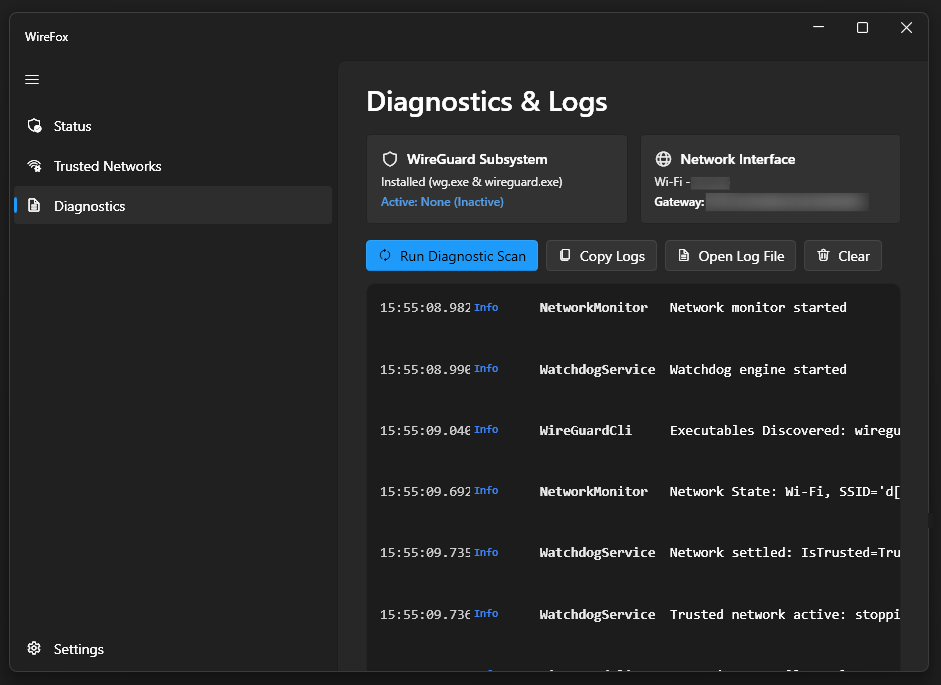Screen dimensions: 941x685
Task: Click the Trusted Networks wifi icon
Action: (x=34, y=166)
